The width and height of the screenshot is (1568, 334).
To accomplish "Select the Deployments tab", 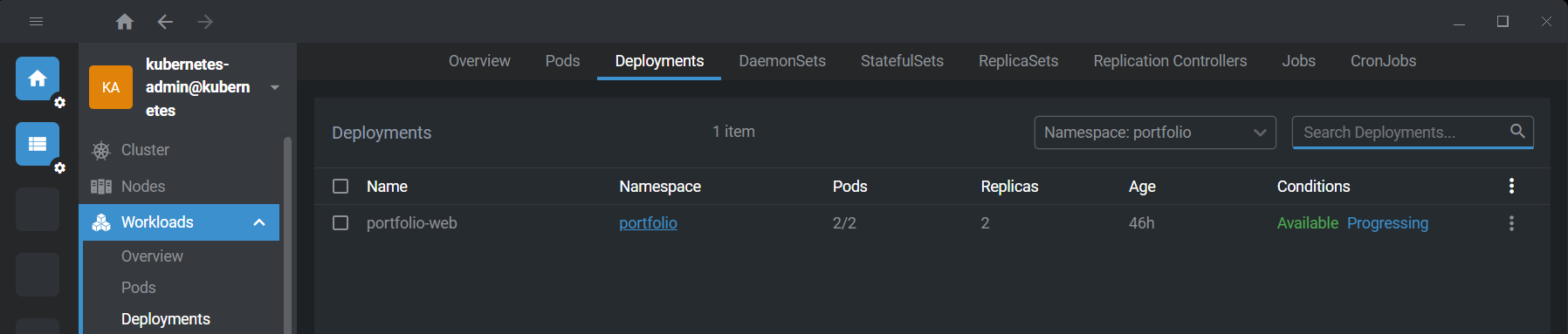I will click(x=659, y=61).
